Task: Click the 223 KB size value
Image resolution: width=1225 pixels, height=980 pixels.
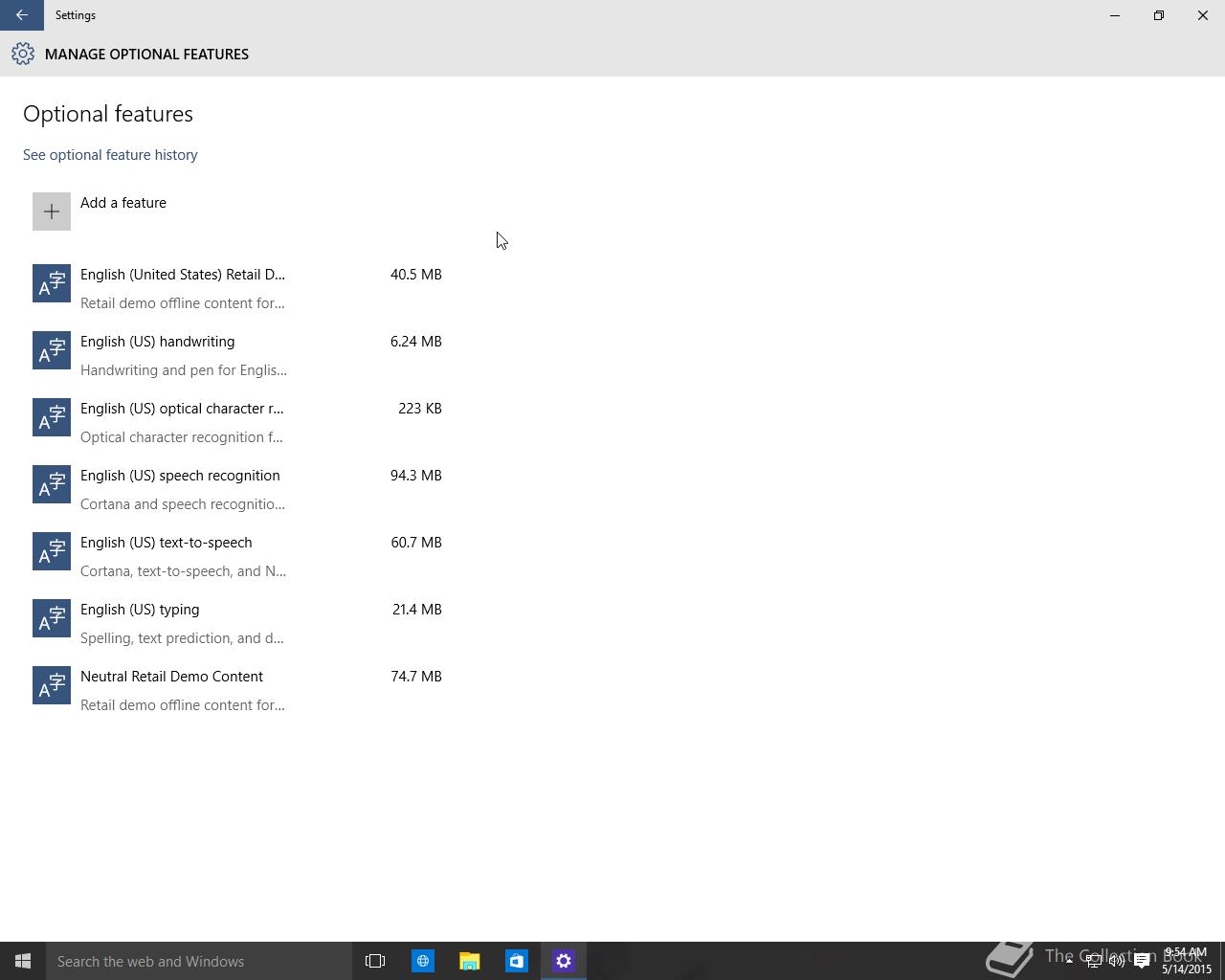Action: (420, 409)
